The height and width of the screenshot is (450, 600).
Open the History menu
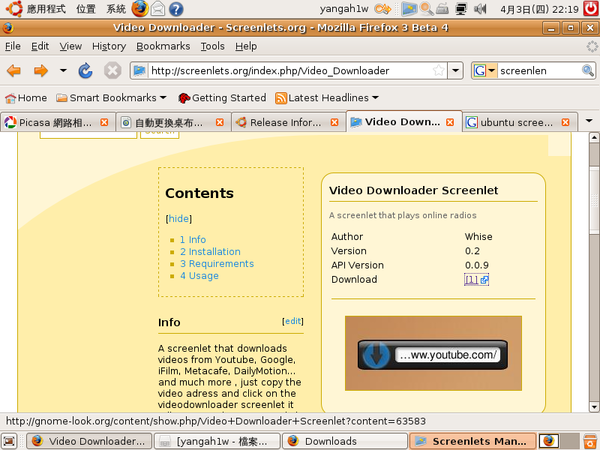(109, 46)
